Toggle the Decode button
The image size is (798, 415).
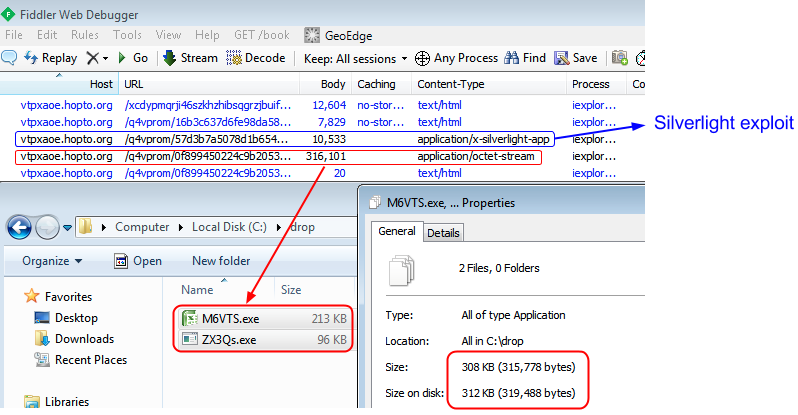pyautogui.click(x=255, y=58)
